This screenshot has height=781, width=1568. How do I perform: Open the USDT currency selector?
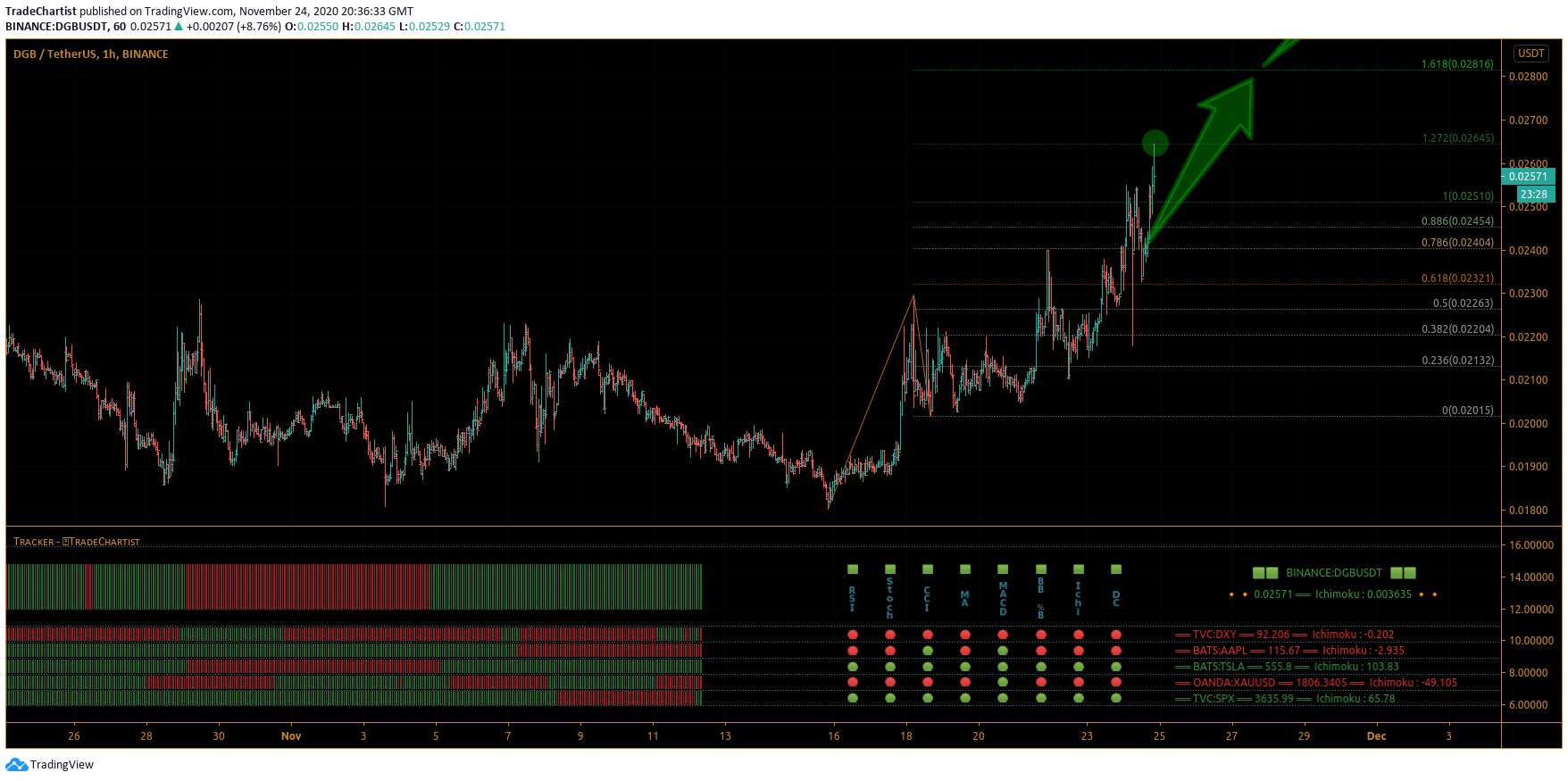click(x=1531, y=54)
